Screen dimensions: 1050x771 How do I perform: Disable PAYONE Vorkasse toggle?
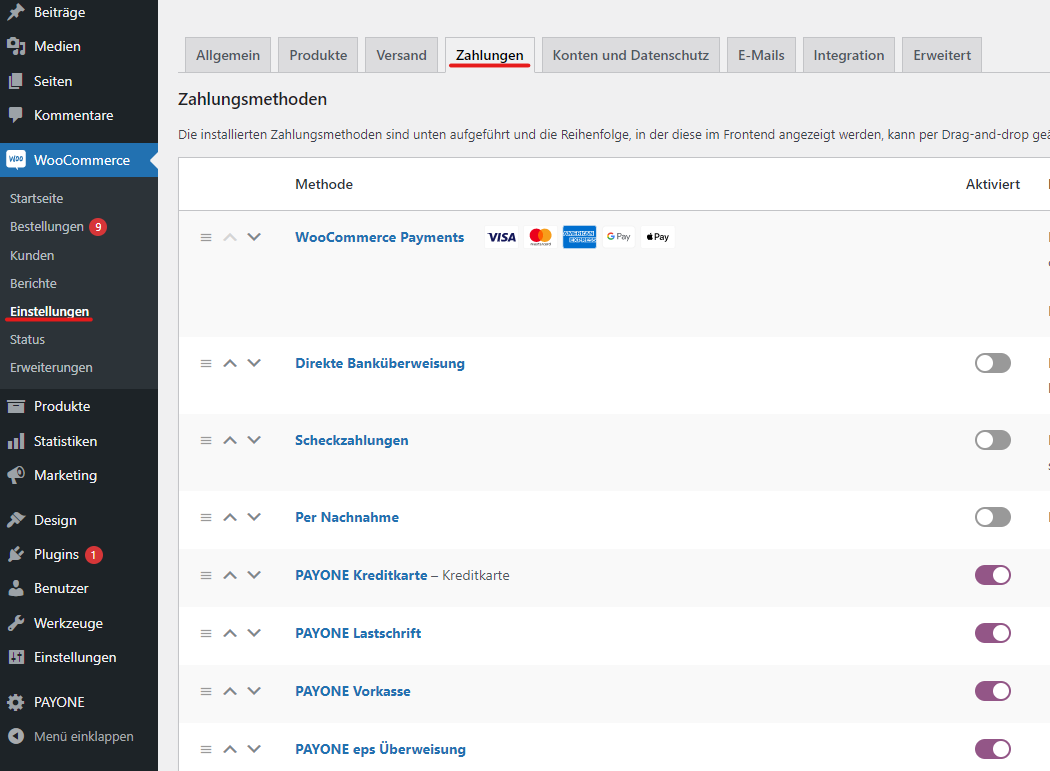point(992,691)
